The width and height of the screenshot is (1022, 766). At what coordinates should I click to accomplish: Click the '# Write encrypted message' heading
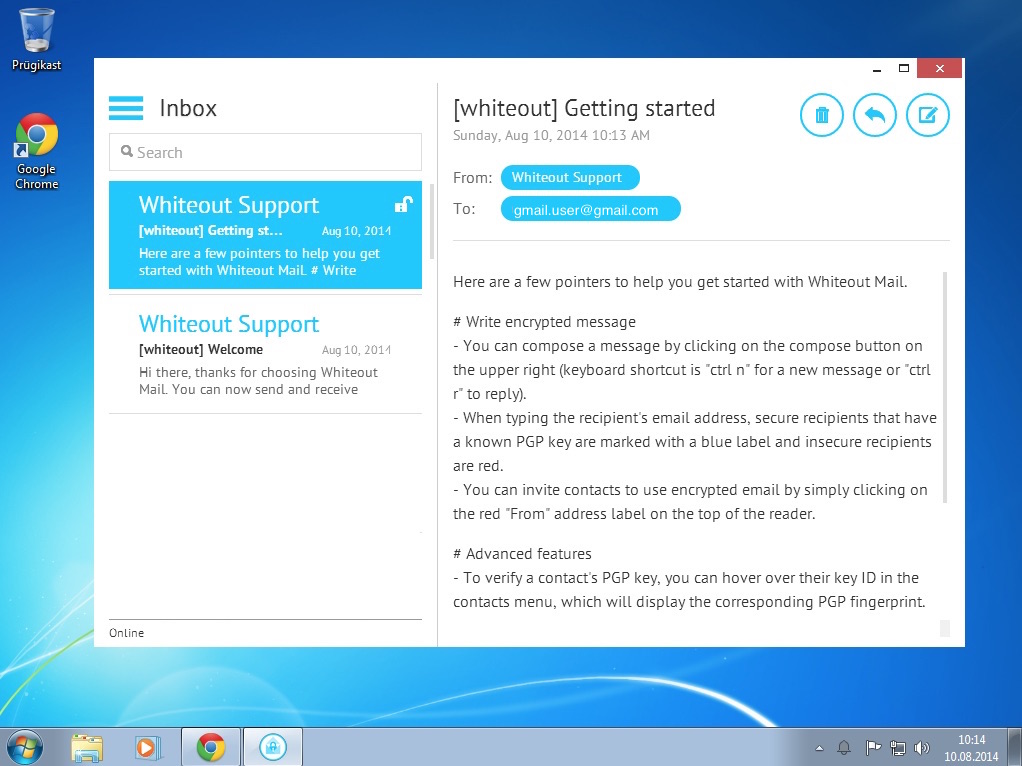pos(544,321)
